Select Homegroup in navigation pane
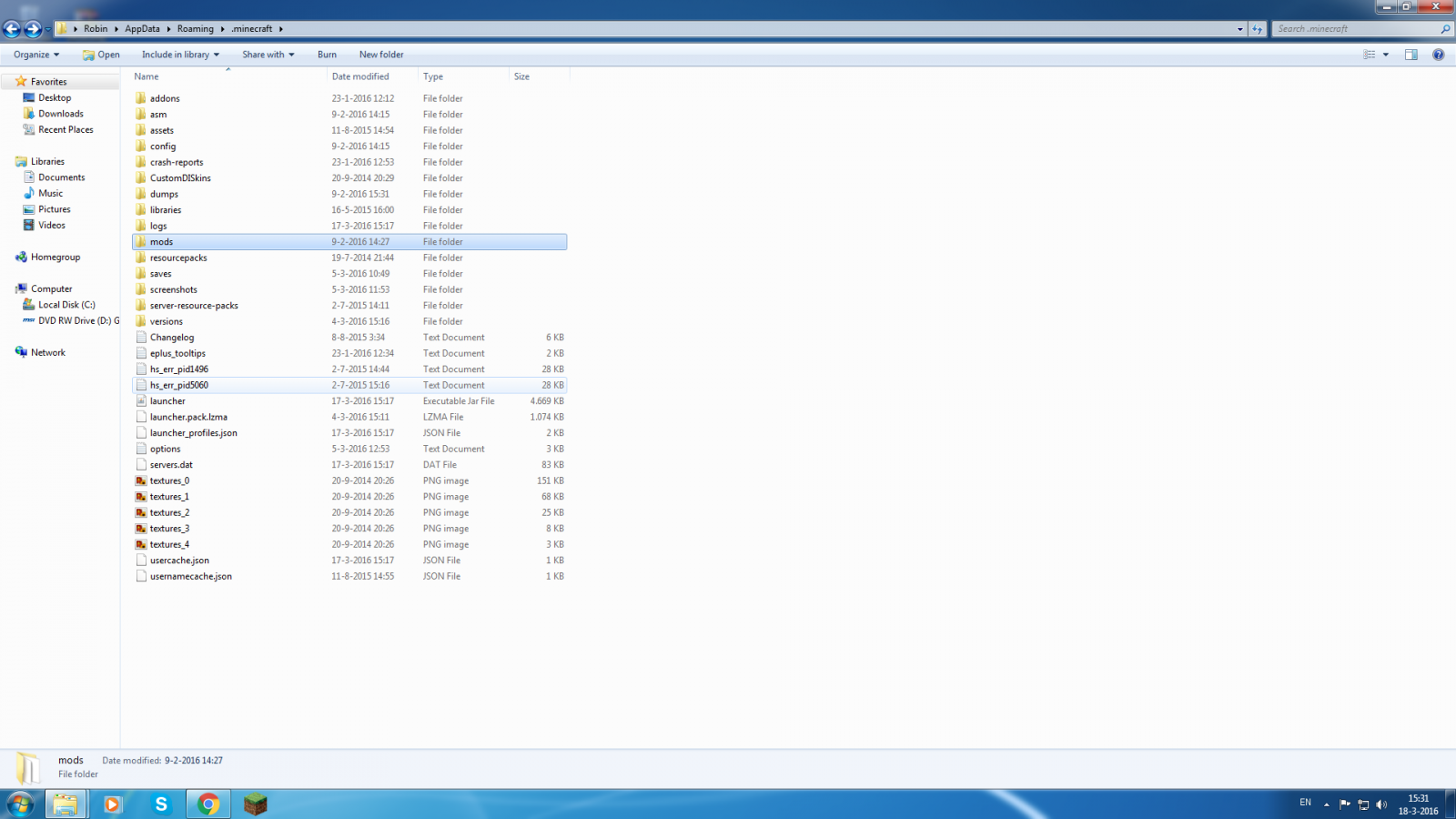The height and width of the screenshot is (819, 1456). coord(56,258)
